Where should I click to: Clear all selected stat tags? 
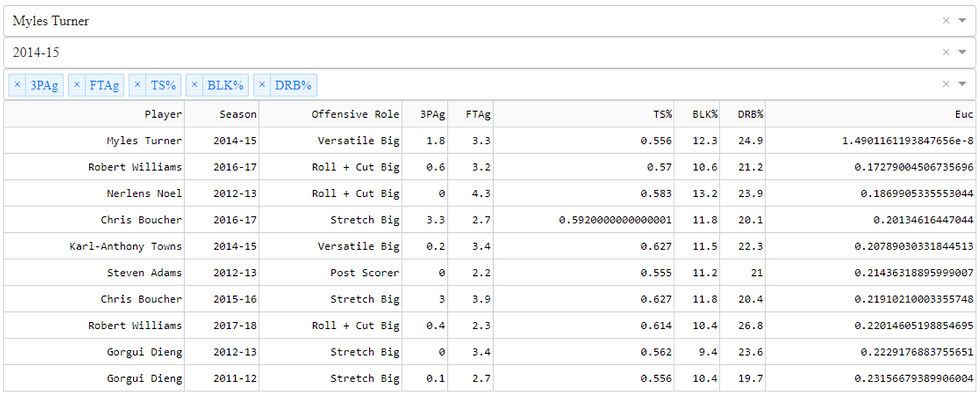pyautogui.click(x=946, y=84)
